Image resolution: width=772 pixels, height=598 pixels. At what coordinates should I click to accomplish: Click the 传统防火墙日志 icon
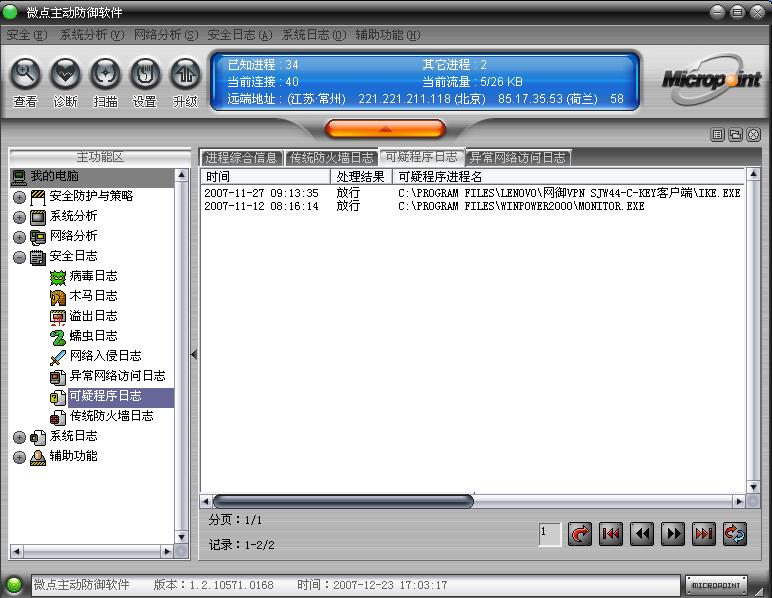[58, 417]
